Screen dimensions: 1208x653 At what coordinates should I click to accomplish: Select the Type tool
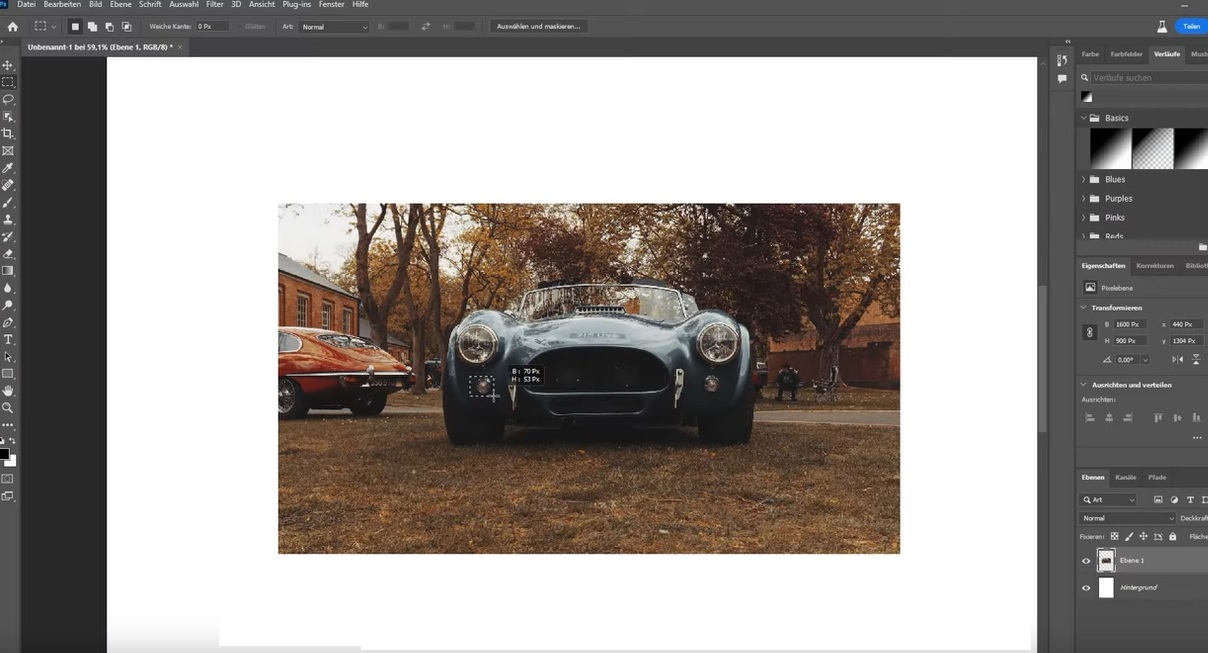pyautogui.click(x=7, y=339)
